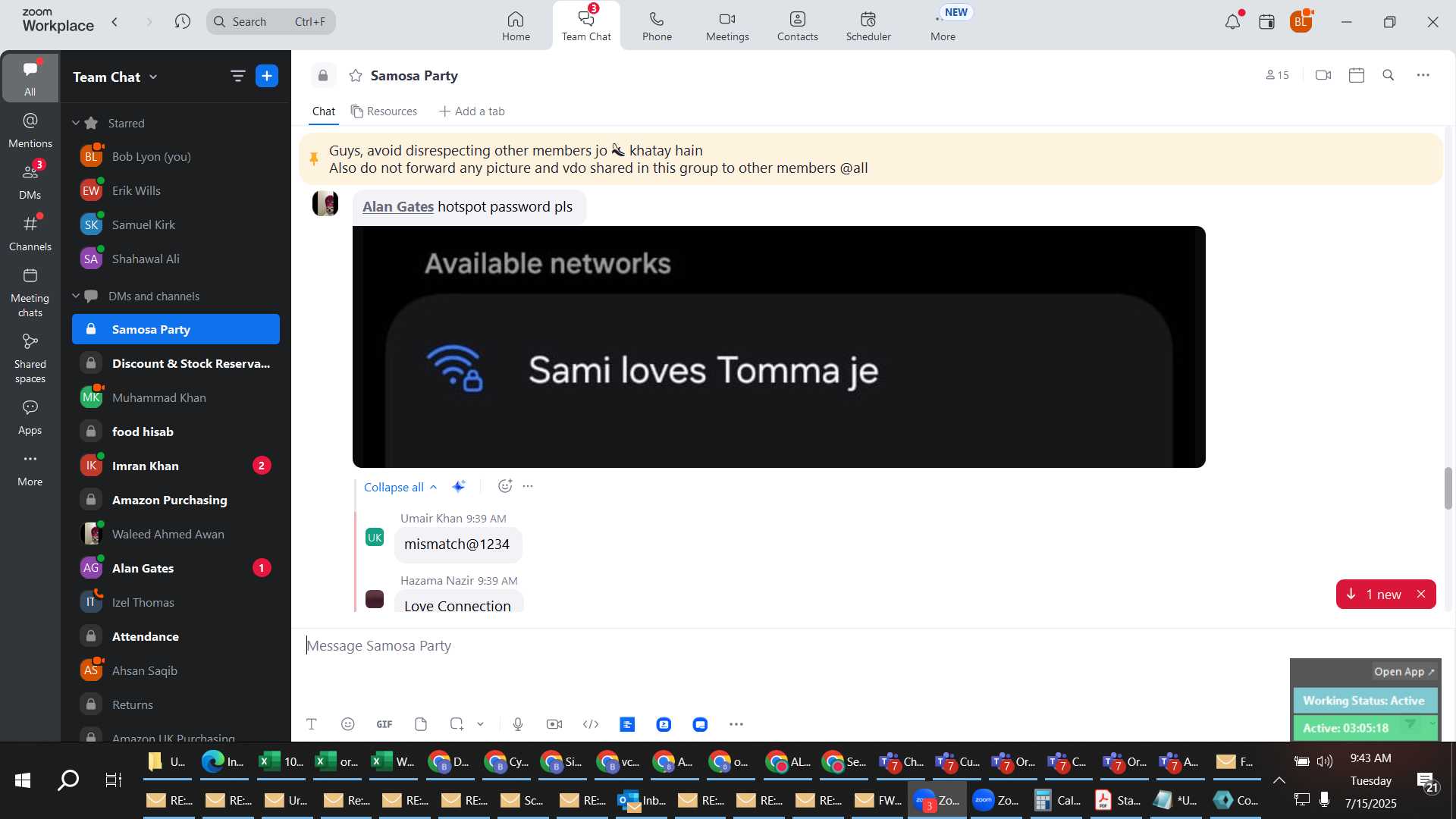
Task: Toggle the text formatting toolbar
Action: (311, 724)
